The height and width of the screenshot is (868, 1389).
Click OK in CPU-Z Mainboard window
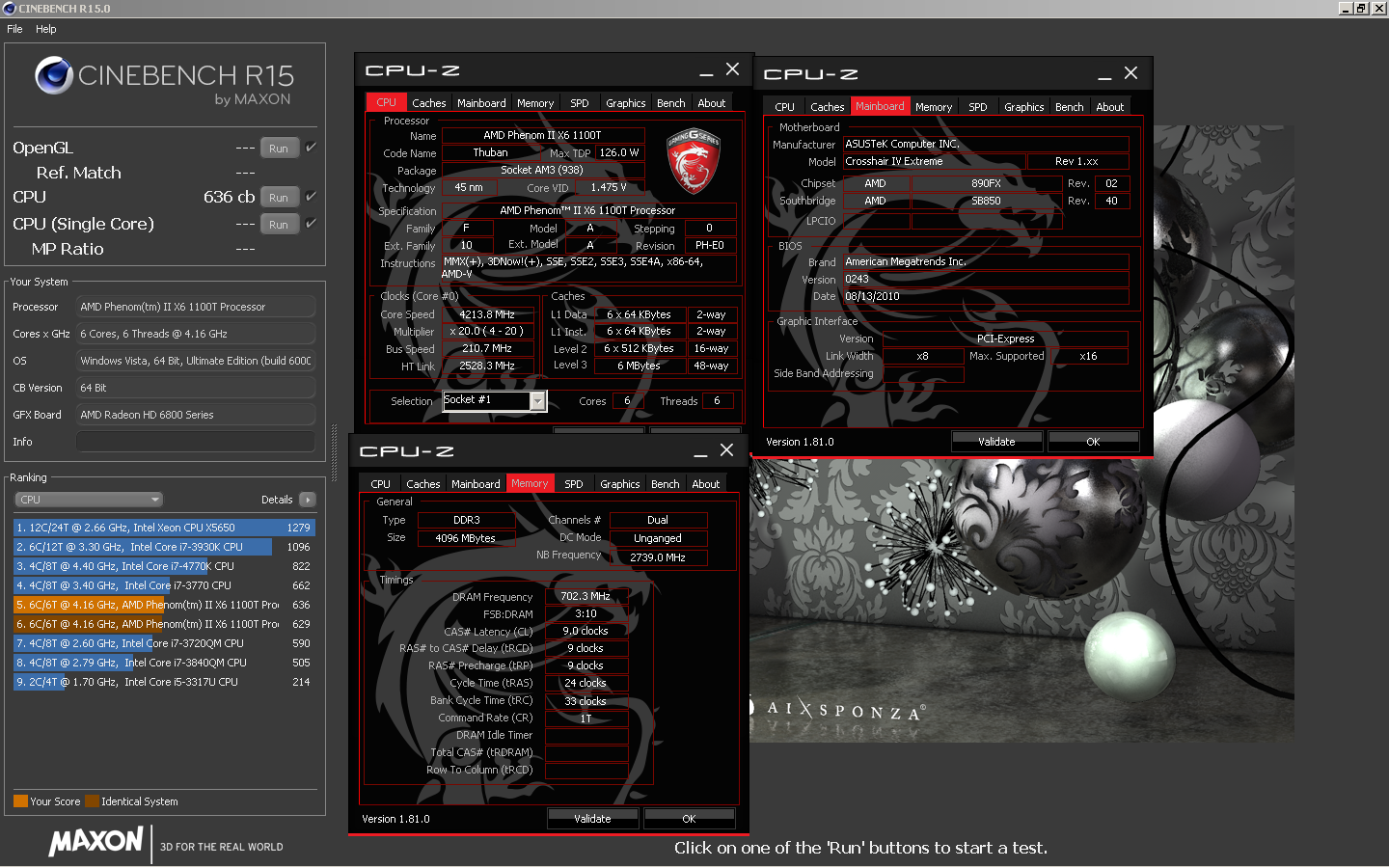point(1093,442)
